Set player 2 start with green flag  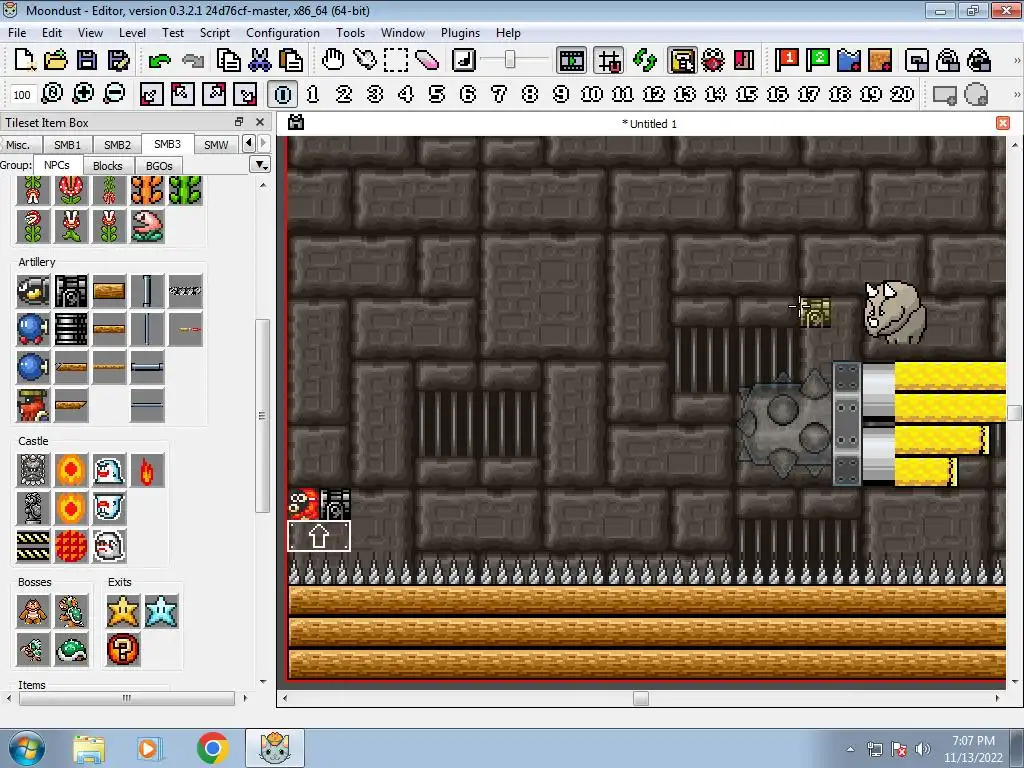pos(818,60)
